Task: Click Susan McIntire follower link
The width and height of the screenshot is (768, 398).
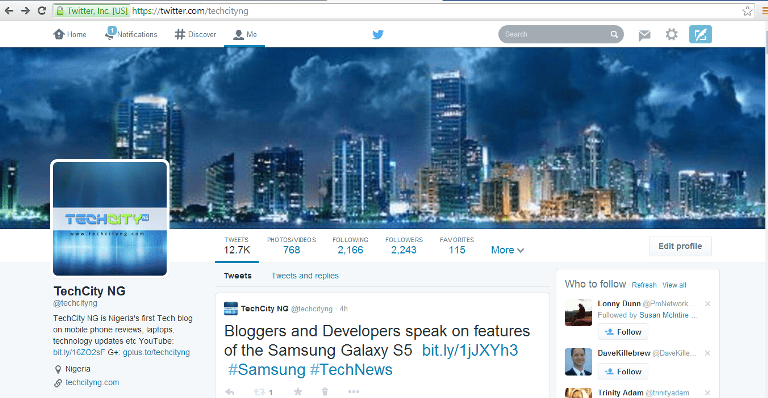Action: pos(664,315)
